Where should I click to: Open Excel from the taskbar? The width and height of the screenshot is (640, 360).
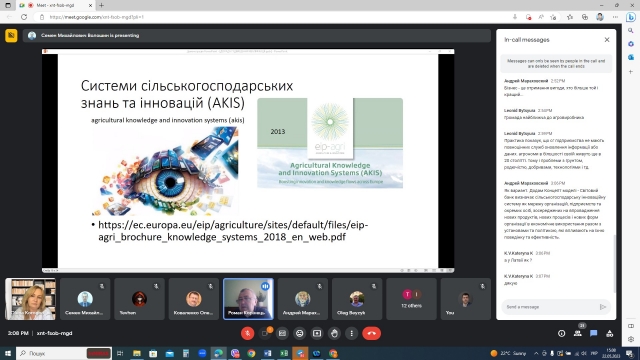click(x=284, y=353)
